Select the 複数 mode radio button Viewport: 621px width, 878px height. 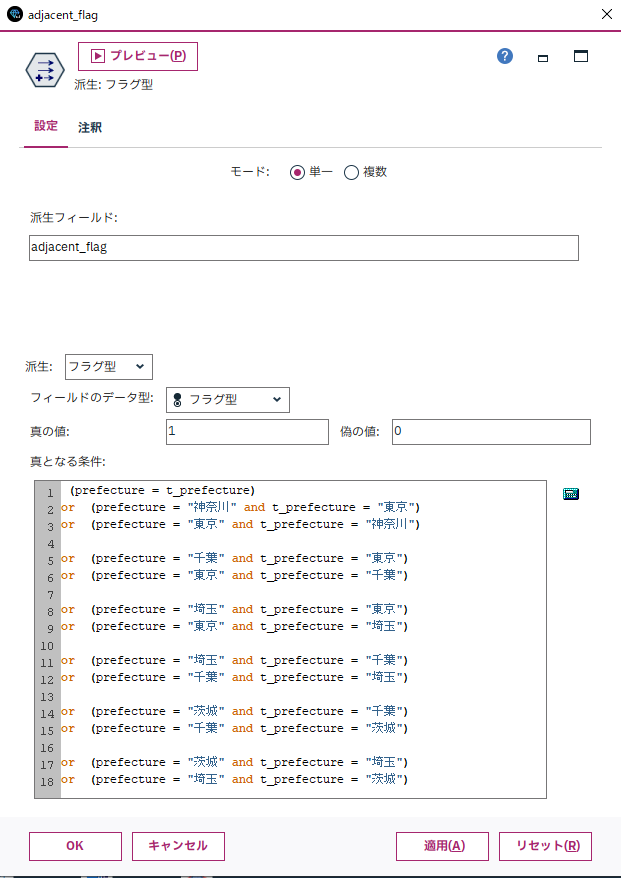(351, 172)
